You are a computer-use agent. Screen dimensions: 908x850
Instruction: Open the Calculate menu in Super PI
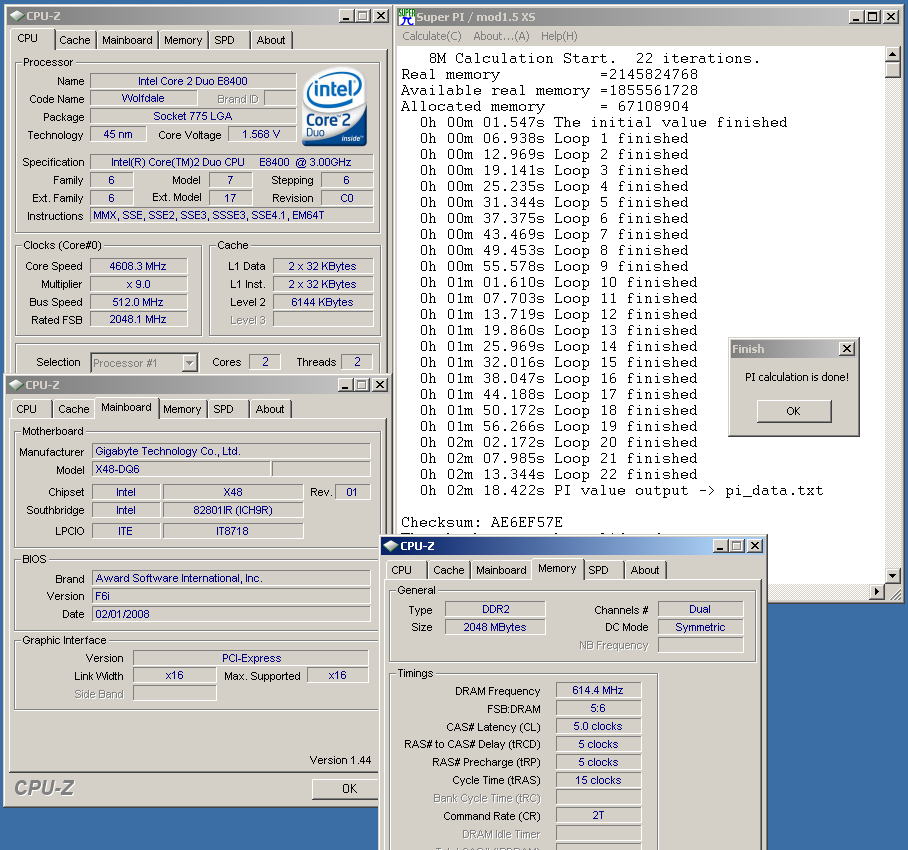click(x=431, y=36)
